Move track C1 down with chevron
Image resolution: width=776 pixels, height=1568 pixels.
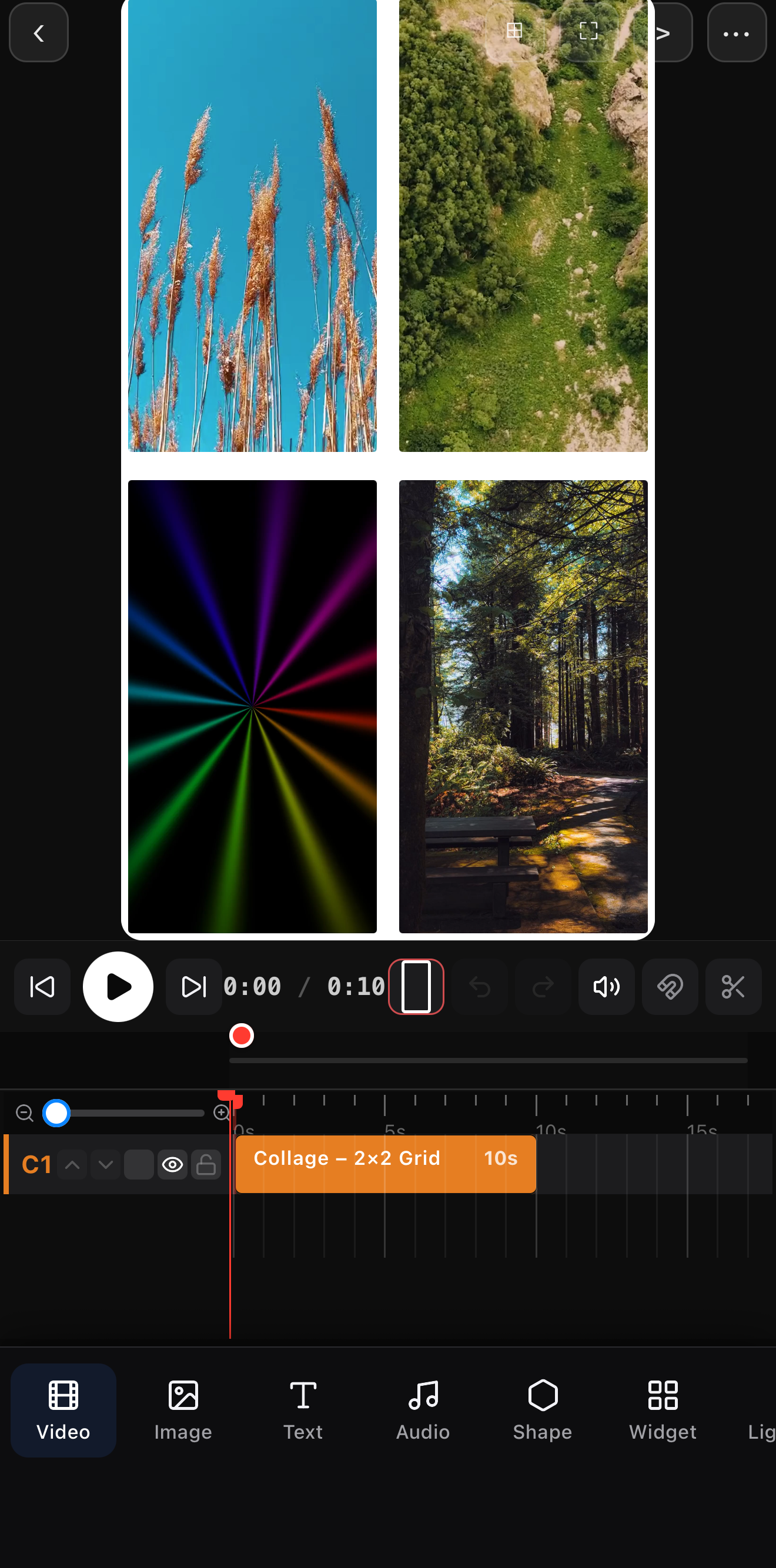pyautogui.click(x=105, y=1165)
